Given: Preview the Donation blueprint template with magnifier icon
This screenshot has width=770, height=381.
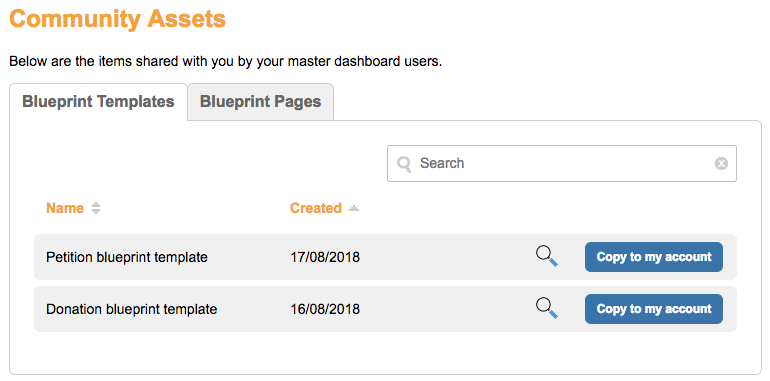Looking at the screenshot, I should pos(547,309).
